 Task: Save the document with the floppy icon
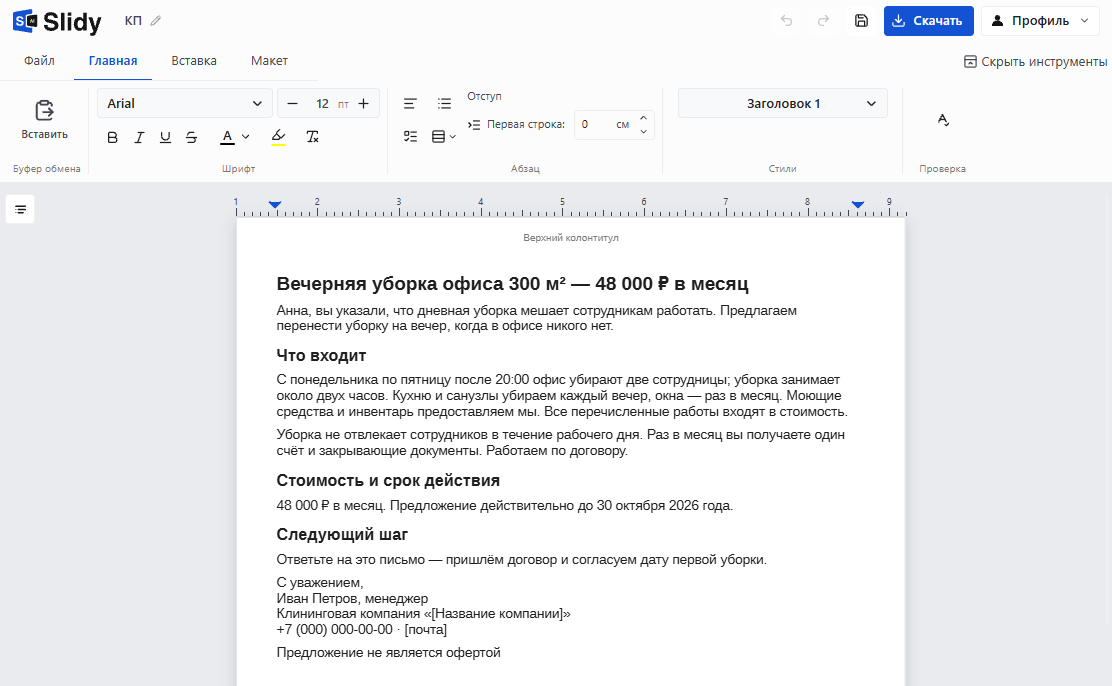coord(861,21)
